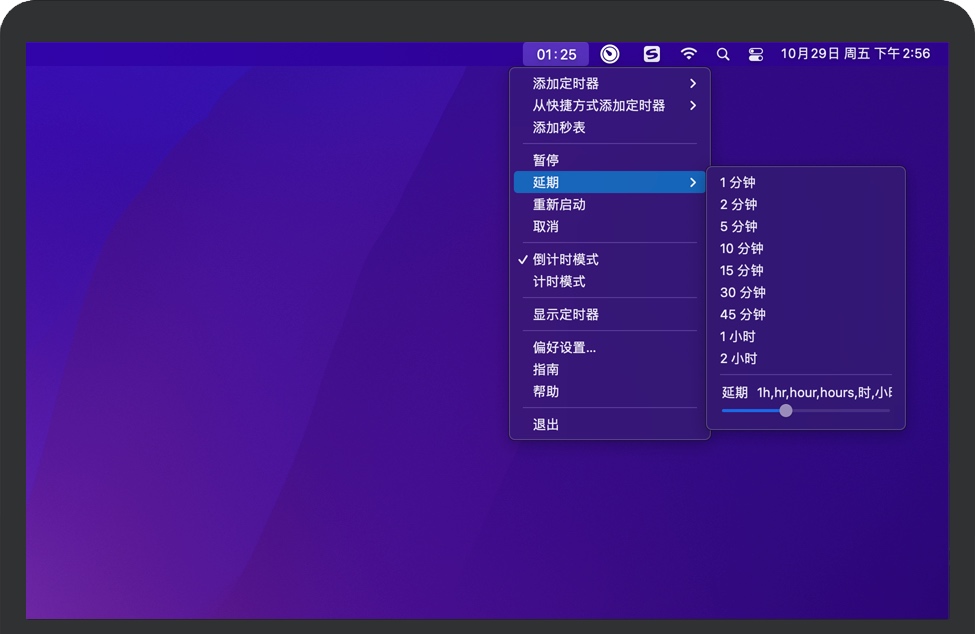Screen dimensions: 975x634
Task: Choose 1 小时 delay option
Action: pos(739,336)
